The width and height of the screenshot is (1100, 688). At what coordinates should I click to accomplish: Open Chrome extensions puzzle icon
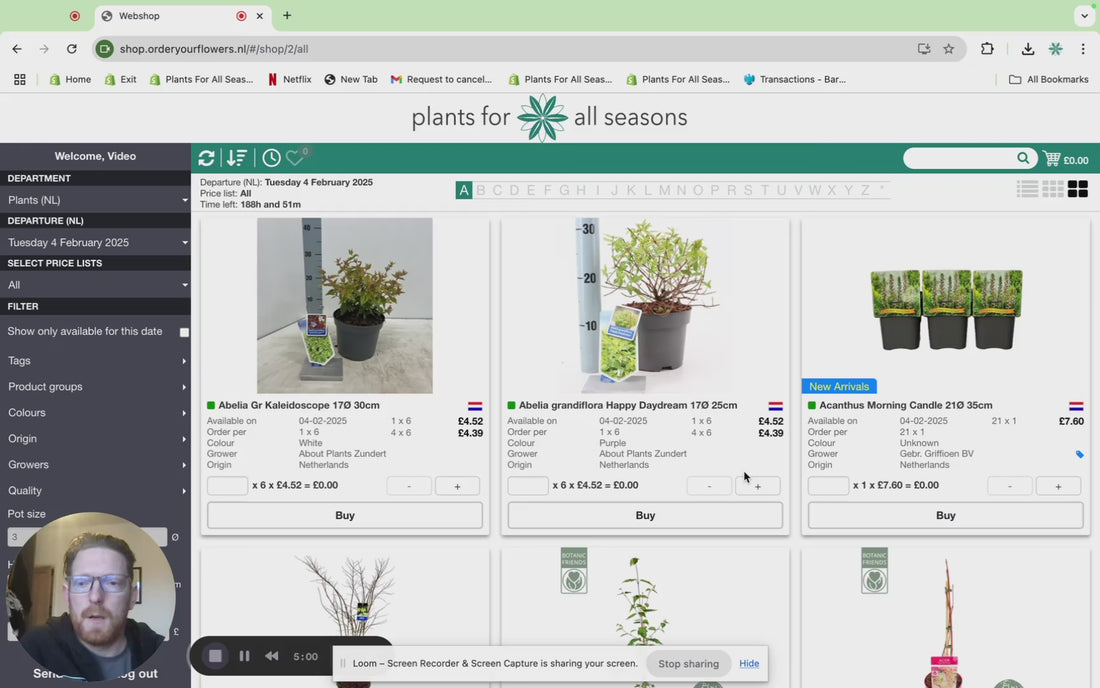click(x=987, y=48)
